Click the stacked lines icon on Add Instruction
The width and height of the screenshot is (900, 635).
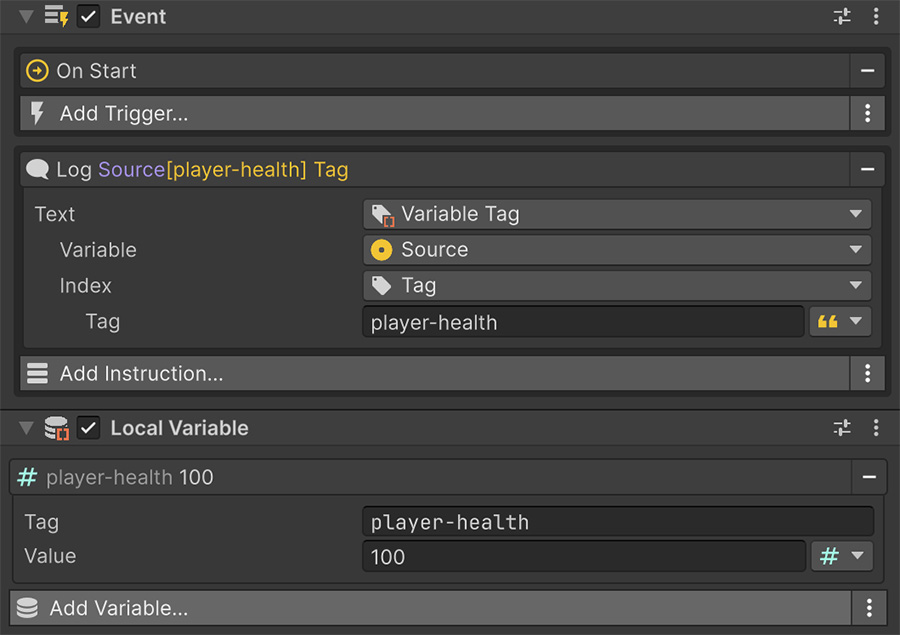coord(37,373)
